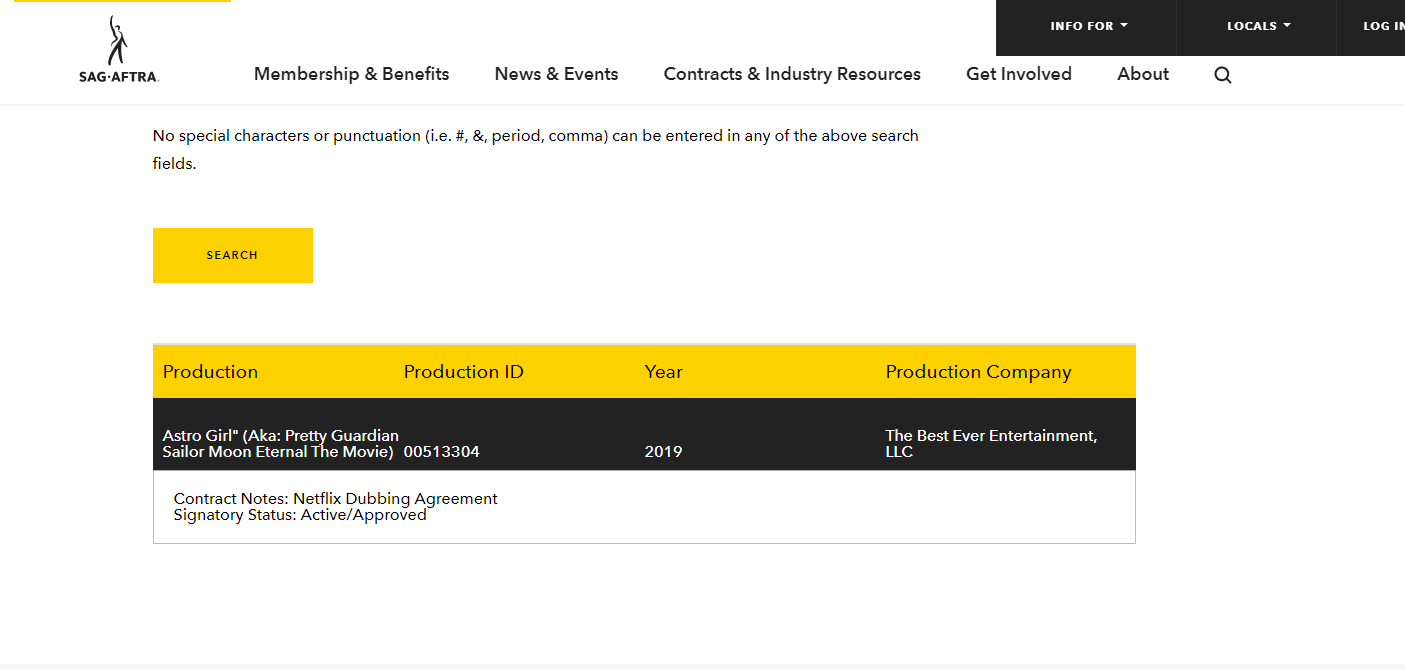Select production ID 00513304
Image resolution: width=1405 pixels, height=670 pixels.
pos(441,452)
